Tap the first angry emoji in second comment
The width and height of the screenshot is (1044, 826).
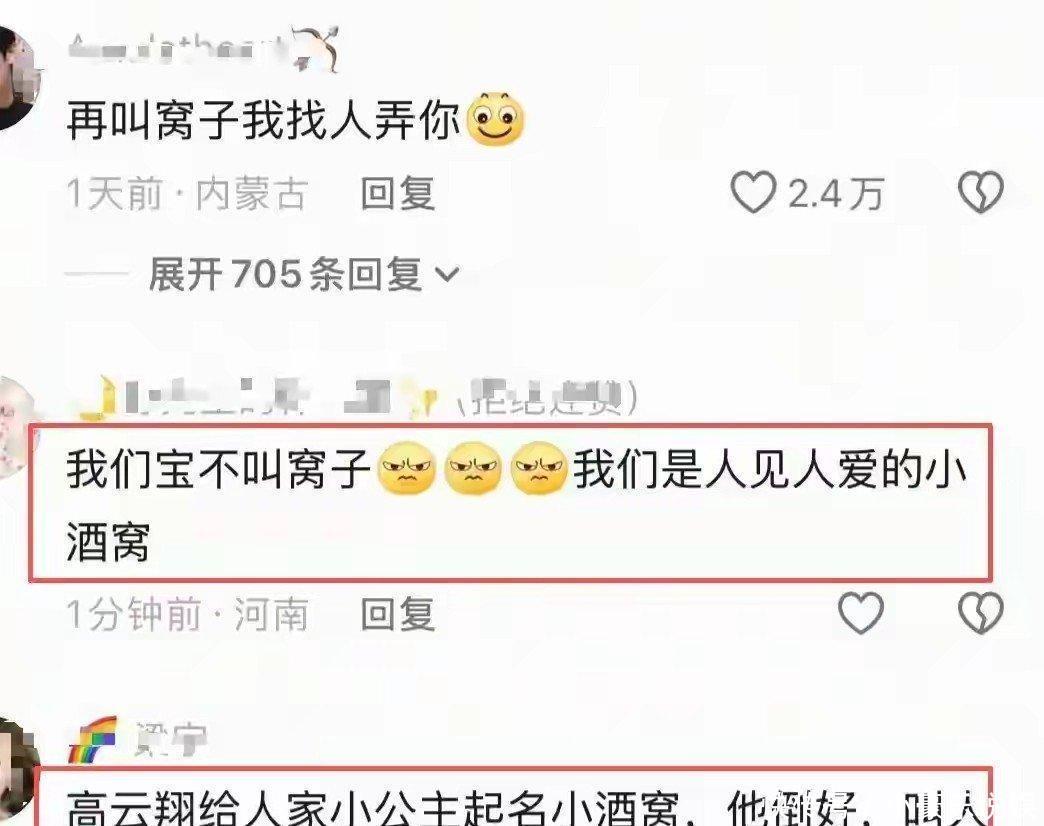406,469
